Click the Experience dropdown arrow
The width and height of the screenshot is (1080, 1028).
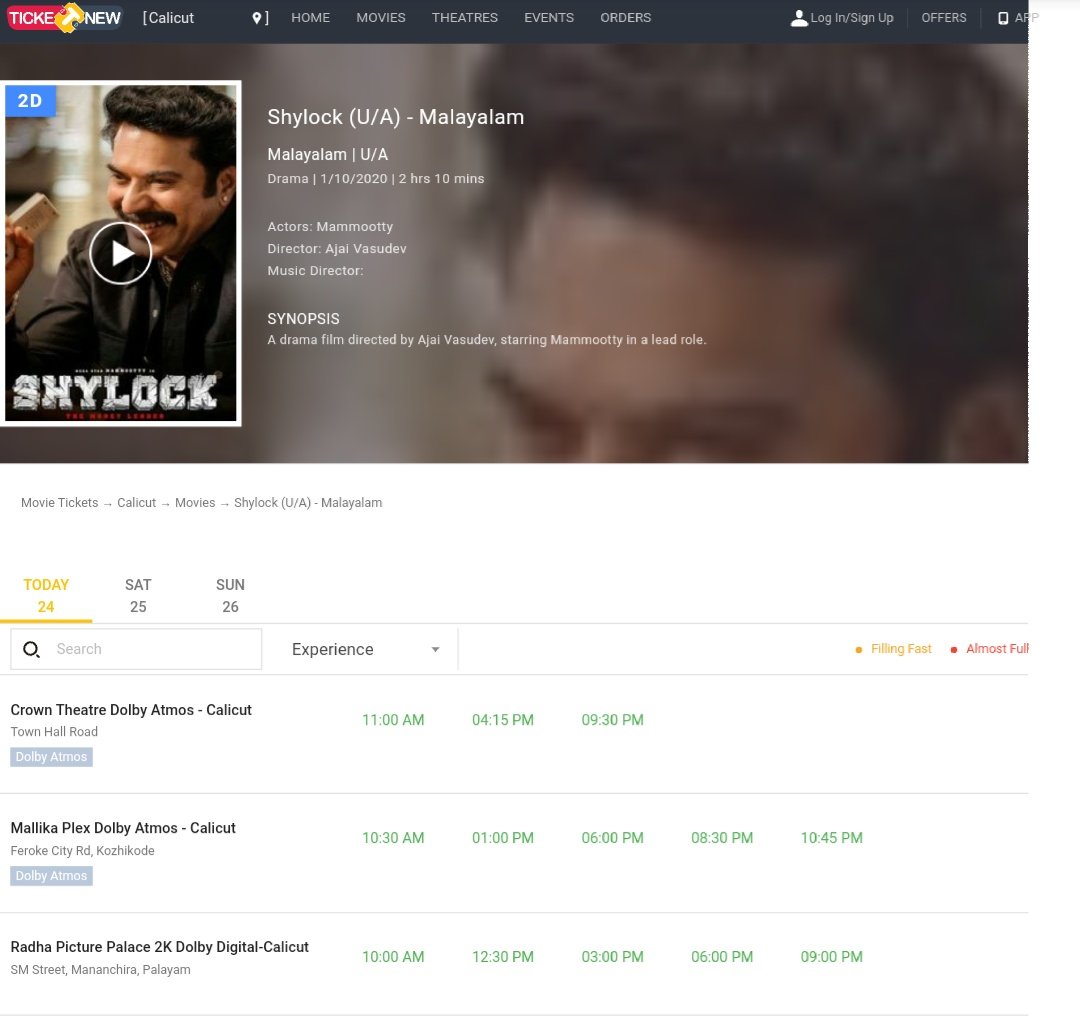[435, 649]
